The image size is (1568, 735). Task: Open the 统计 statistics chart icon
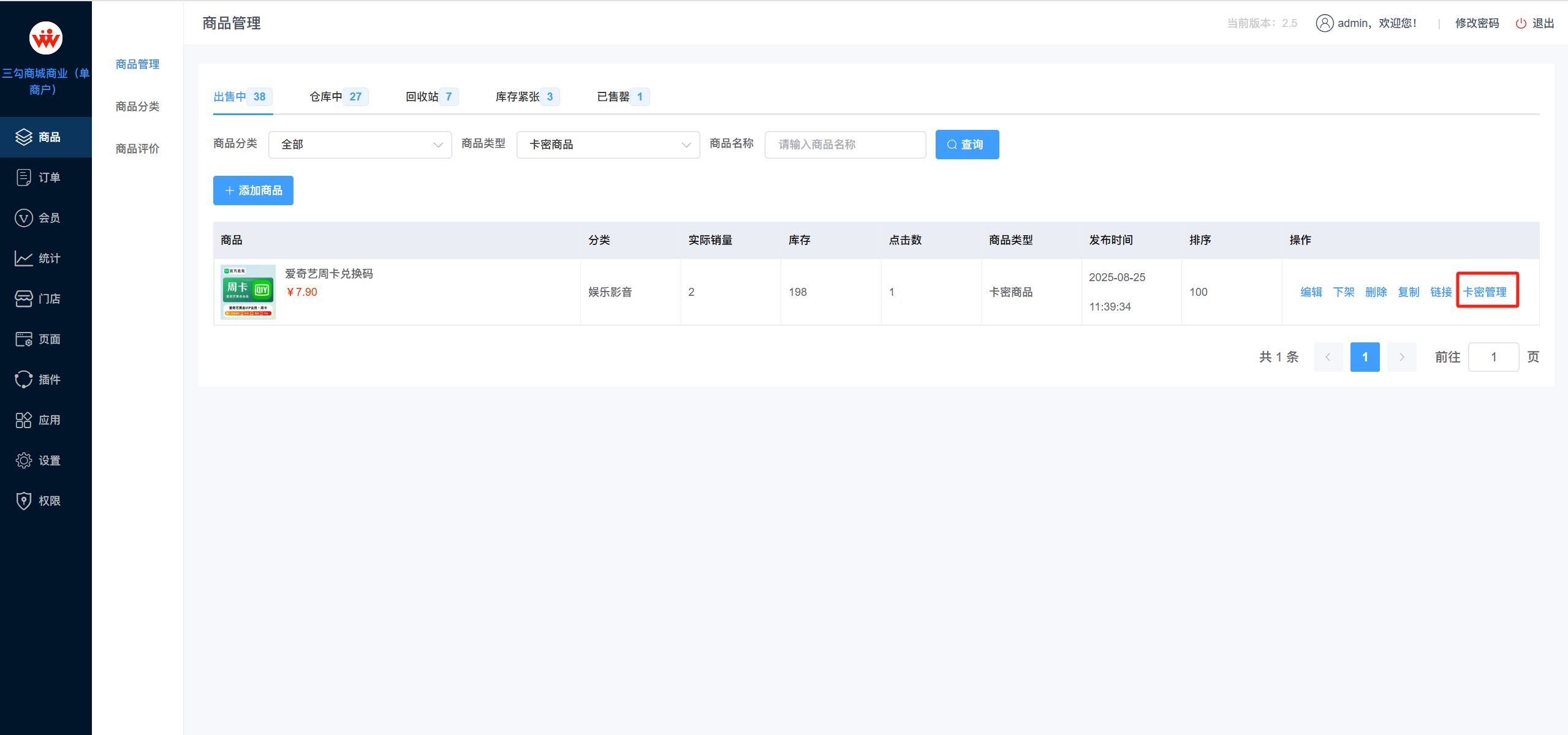(x=23, y=258)
